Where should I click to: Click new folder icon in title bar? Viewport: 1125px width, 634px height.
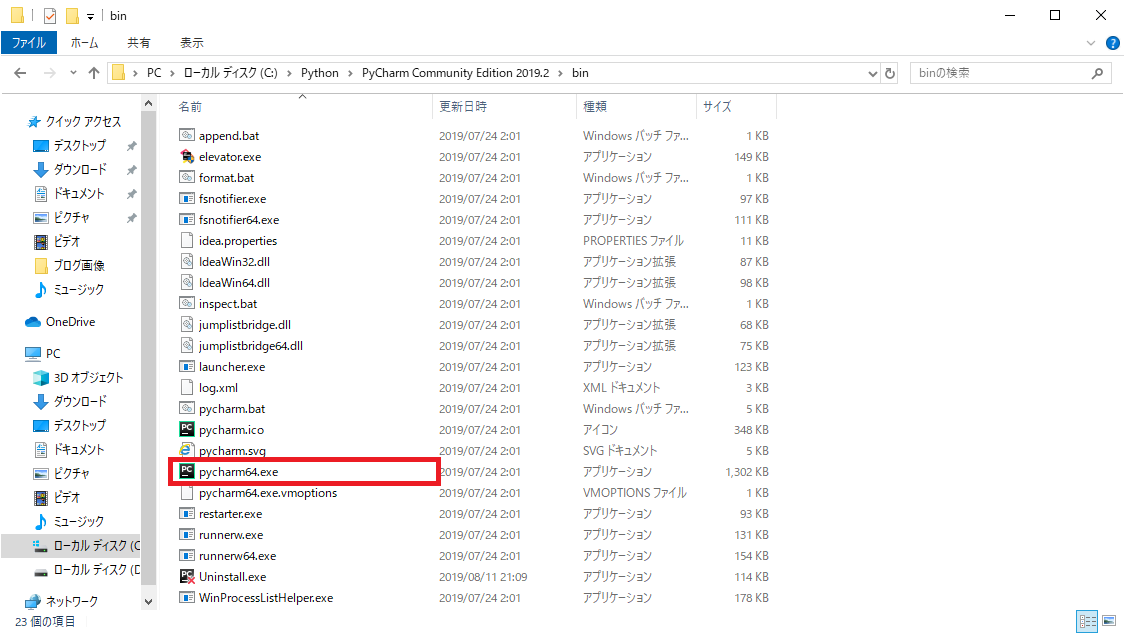point(72,15)
